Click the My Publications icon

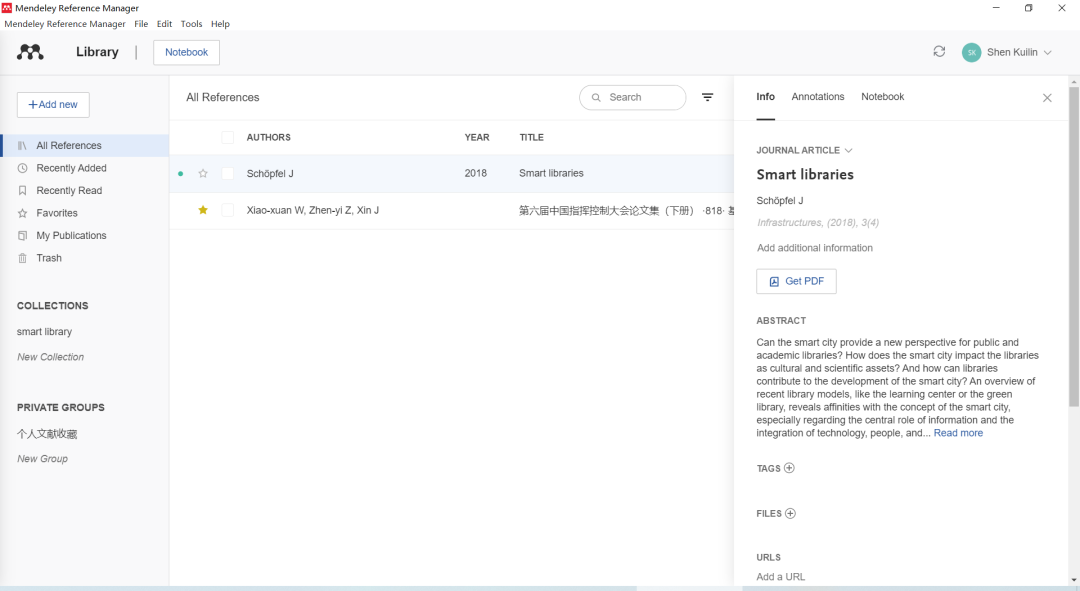click(22, 236)
